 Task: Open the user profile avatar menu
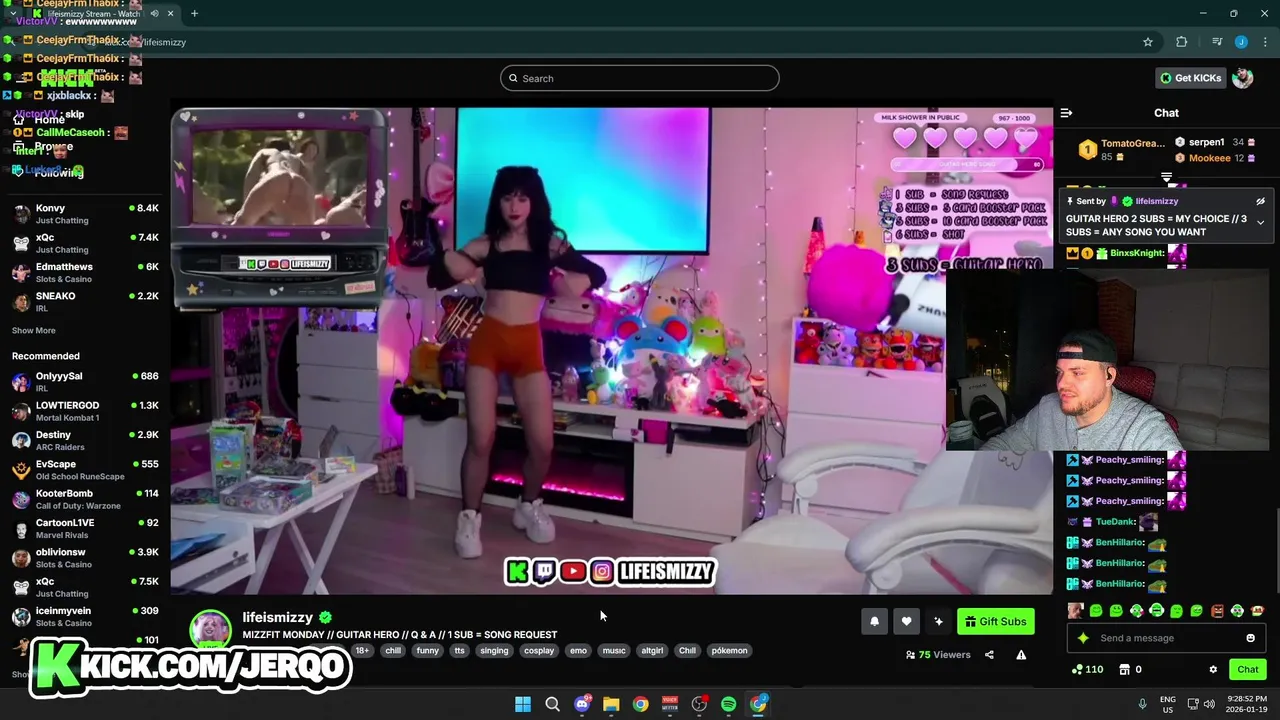[1243, 78]
